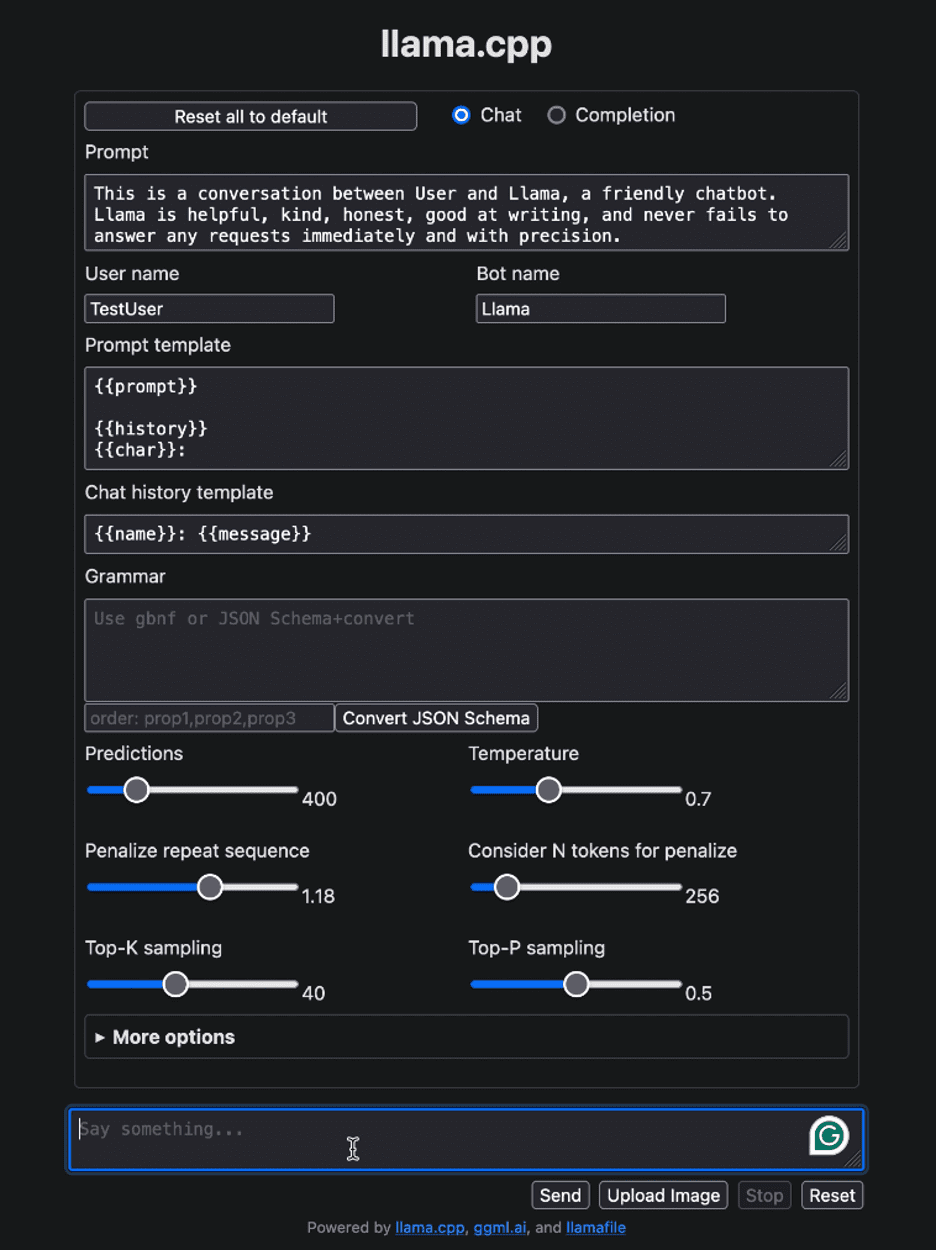Focus the Grammar text area
Image resolution: width=936 pixels, height=1250 pixels.
tap(466, 650)
